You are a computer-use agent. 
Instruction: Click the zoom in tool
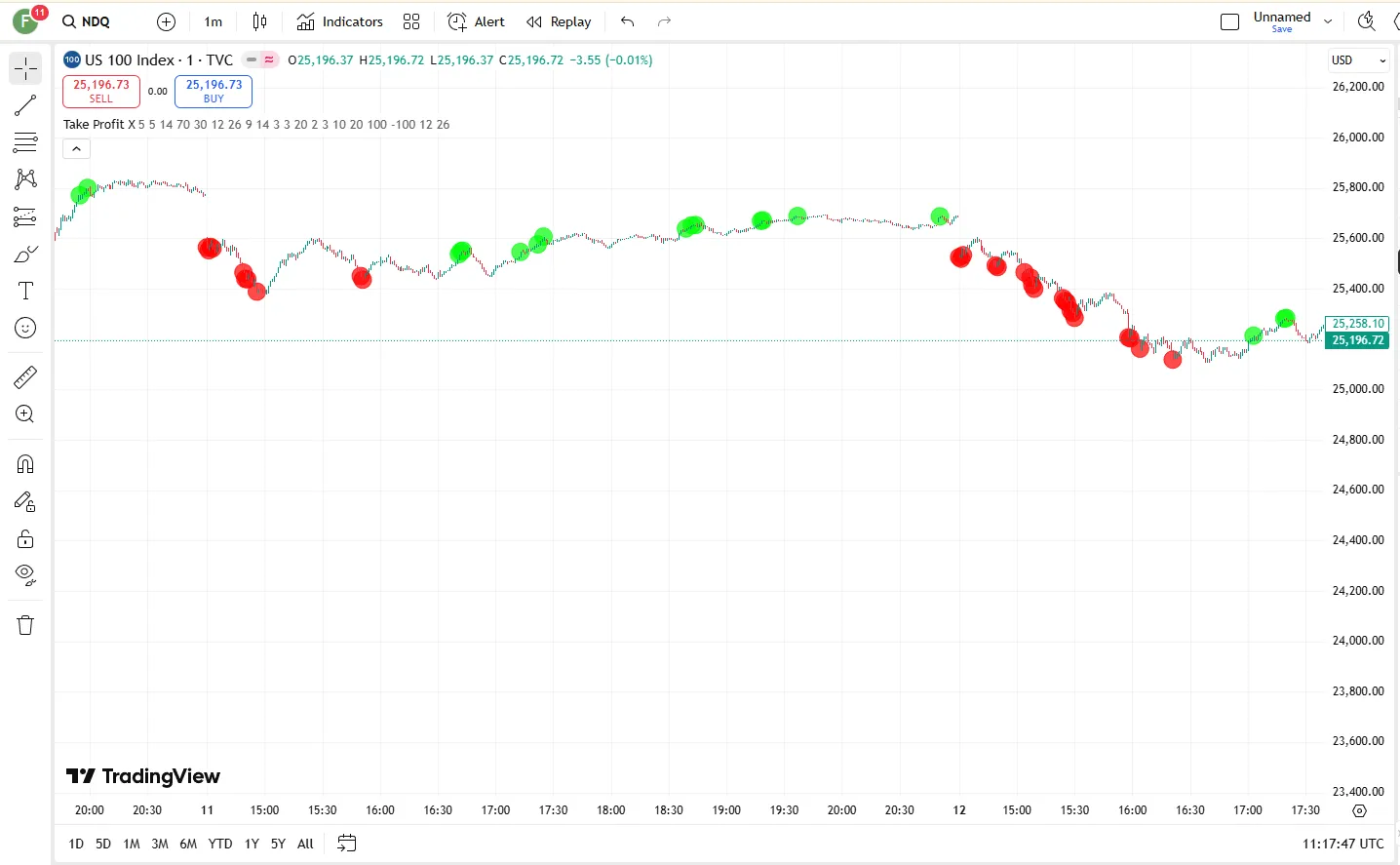point(25,414)
